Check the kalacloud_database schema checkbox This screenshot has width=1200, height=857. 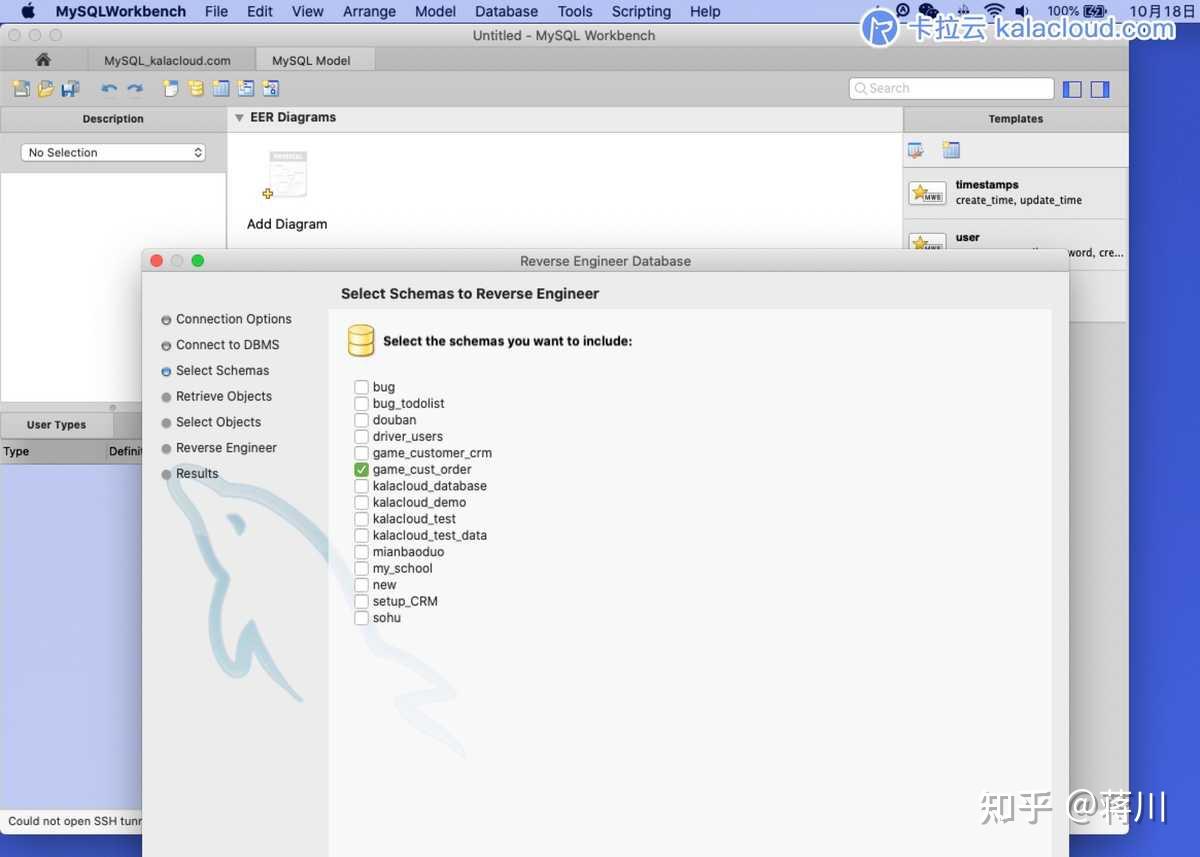pos(361,486)
